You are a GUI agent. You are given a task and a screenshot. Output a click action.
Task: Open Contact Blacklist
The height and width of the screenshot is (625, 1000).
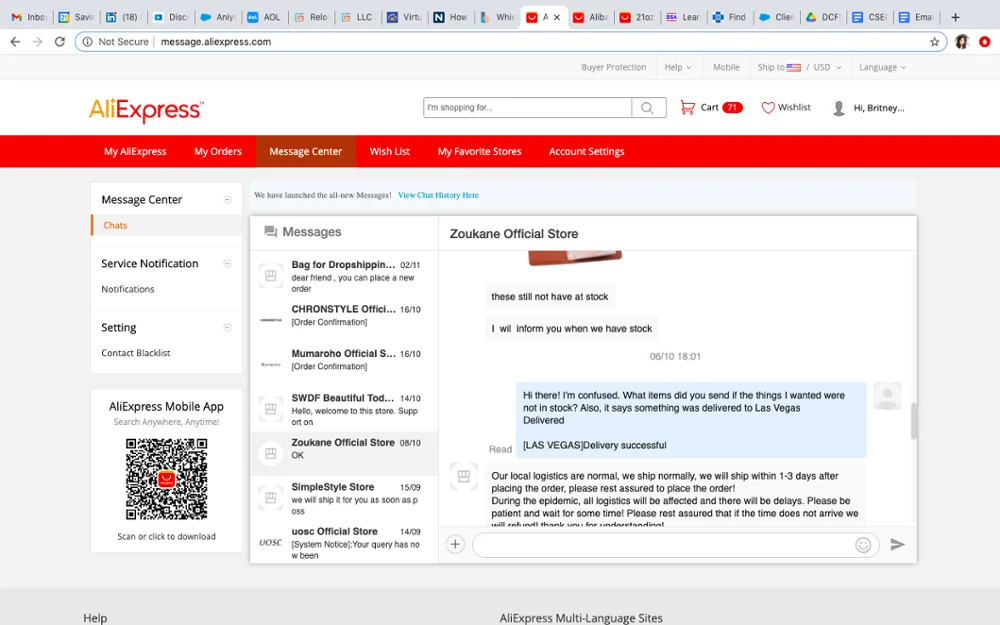click(136, 353)
